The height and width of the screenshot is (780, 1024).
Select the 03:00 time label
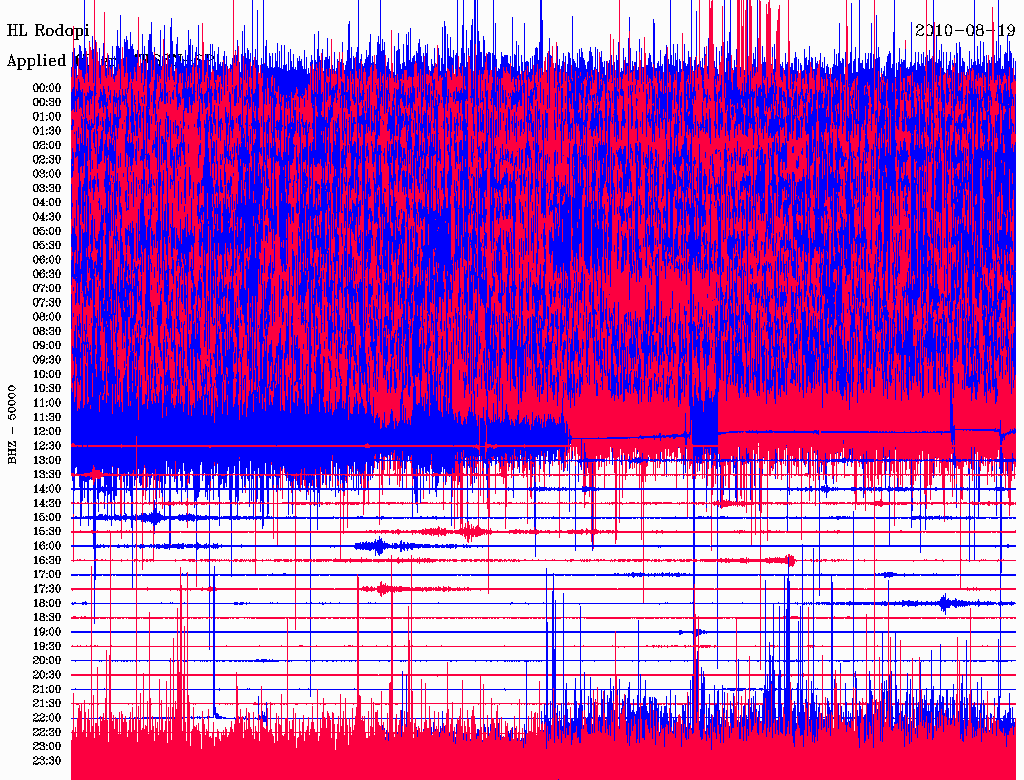point(47,174)
